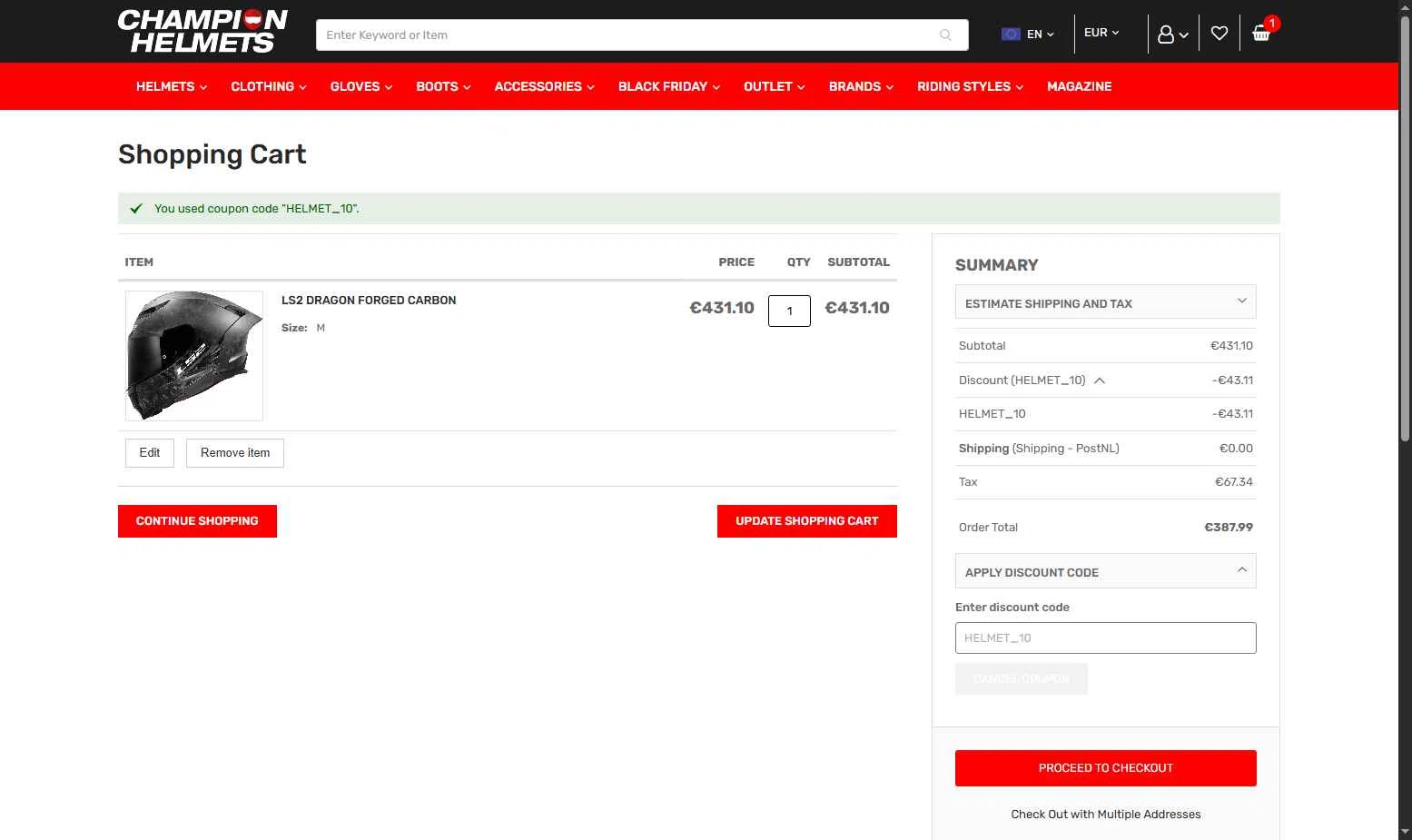Click the green coupon success checkmark

point(136,209)
